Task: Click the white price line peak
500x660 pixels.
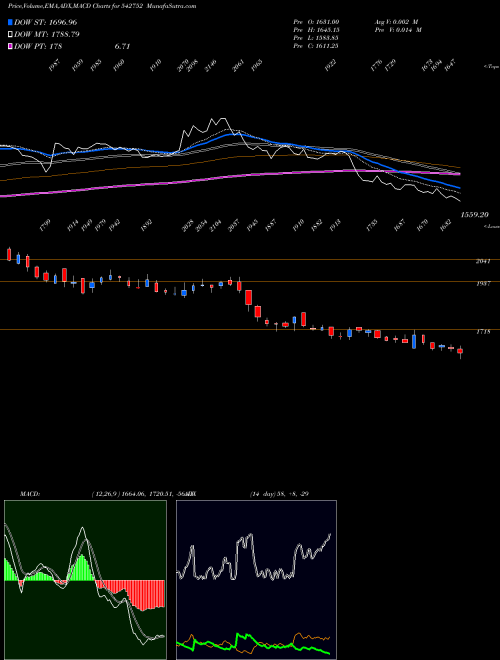Action: click(x=223, y=119)
